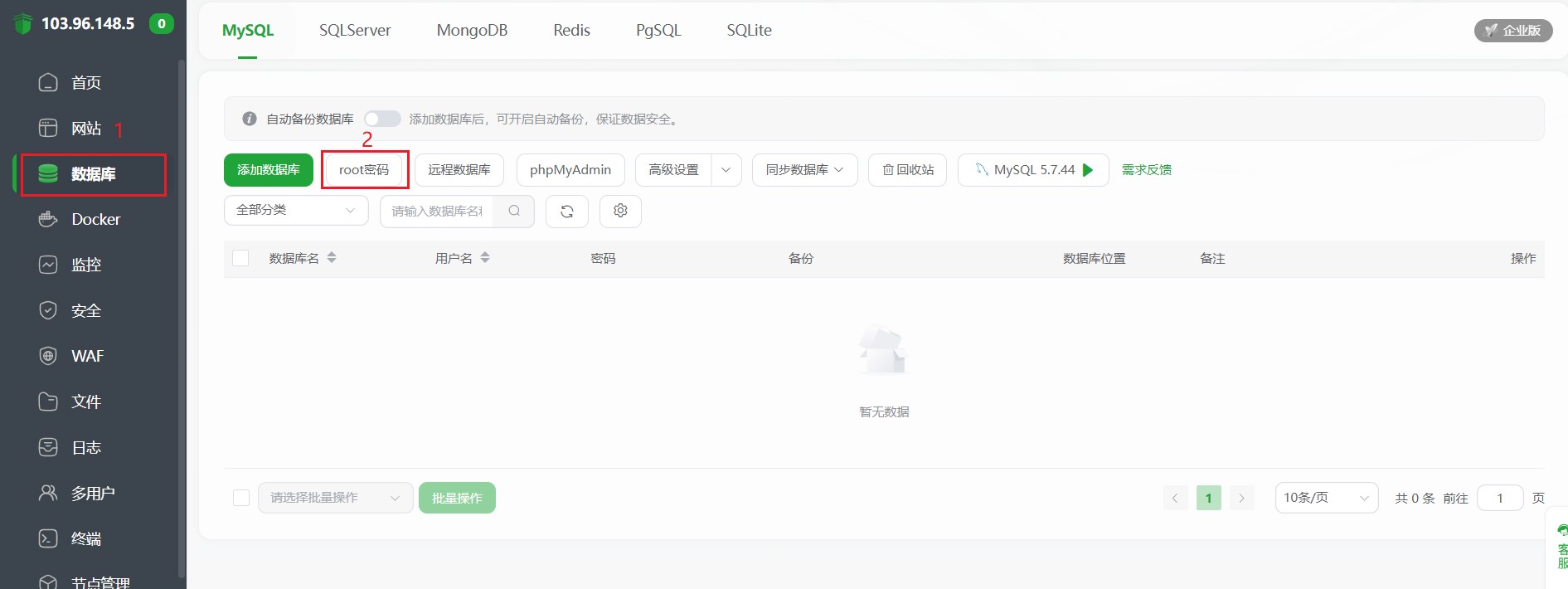The height and width of the screenshot is (589, 1568).
Task: Tick the checkbox beside batch operation dropdown
Action: click(x=241, y=498)
